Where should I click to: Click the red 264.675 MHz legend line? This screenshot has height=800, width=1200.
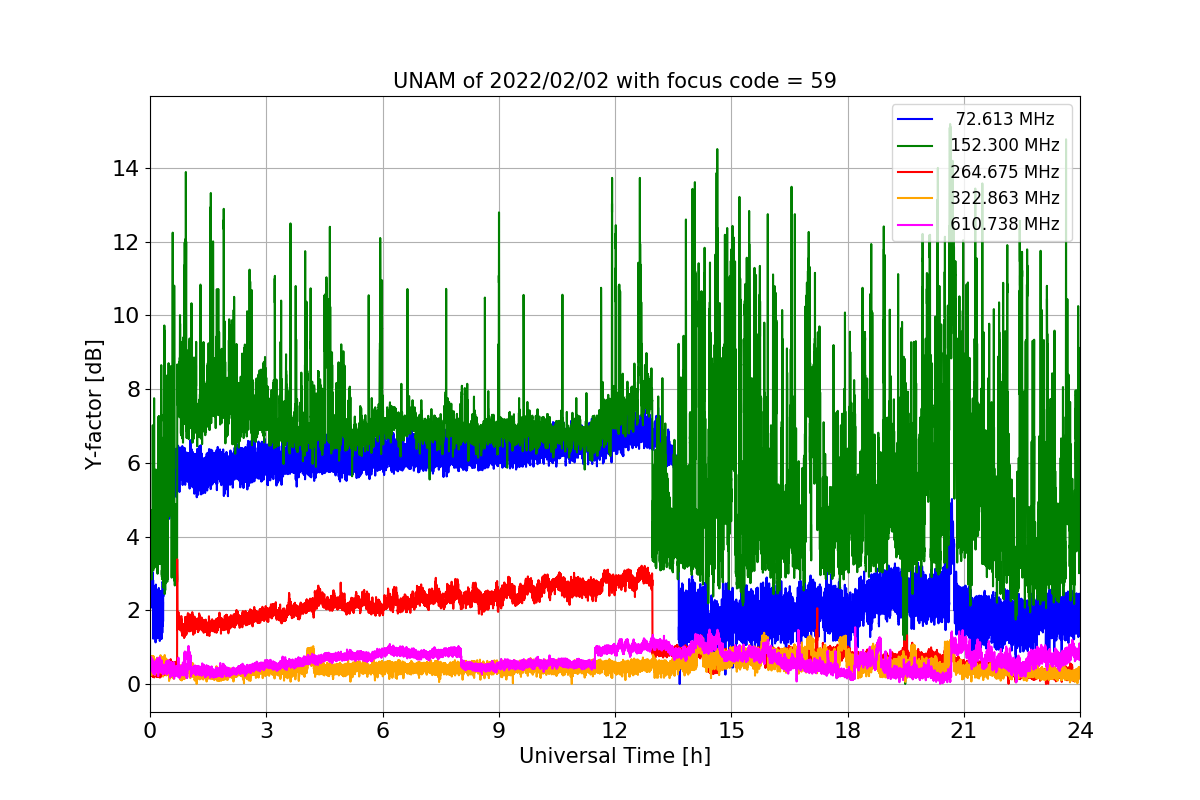(915, 172)
